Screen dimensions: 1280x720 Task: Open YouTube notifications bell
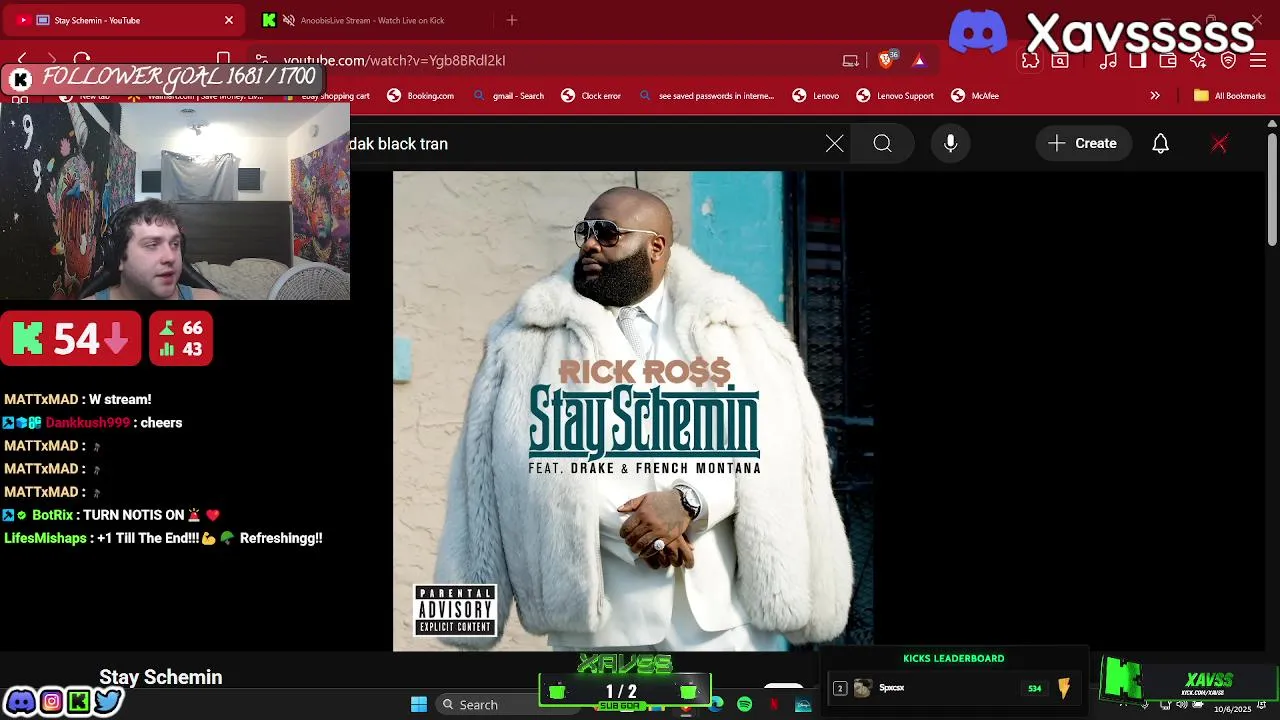[1160, 144]
